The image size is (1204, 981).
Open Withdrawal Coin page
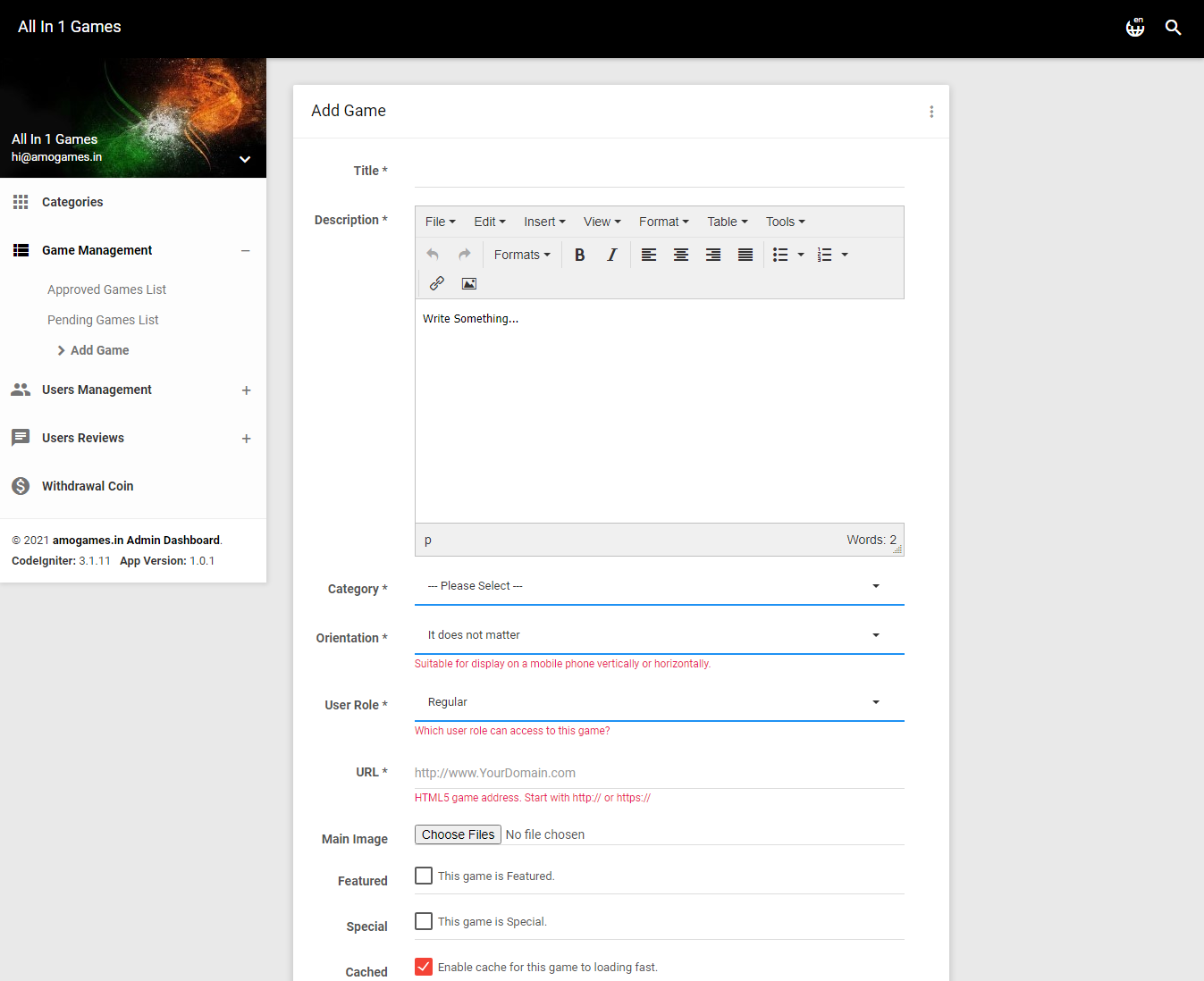[x=88, y=486]
